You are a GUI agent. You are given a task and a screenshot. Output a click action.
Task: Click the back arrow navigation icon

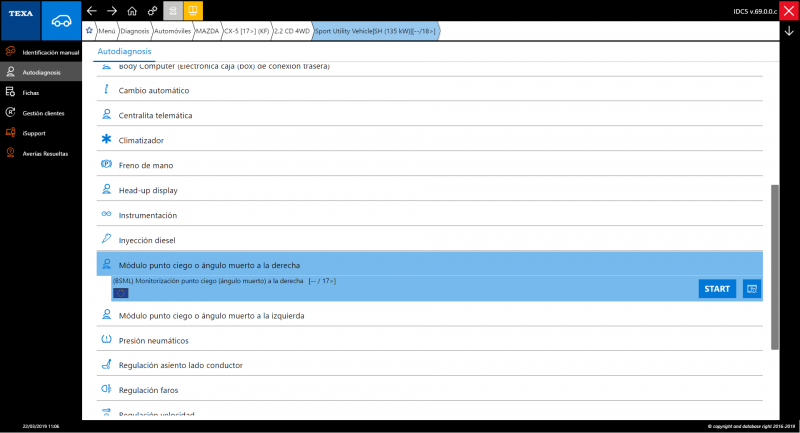pos(92,11)
